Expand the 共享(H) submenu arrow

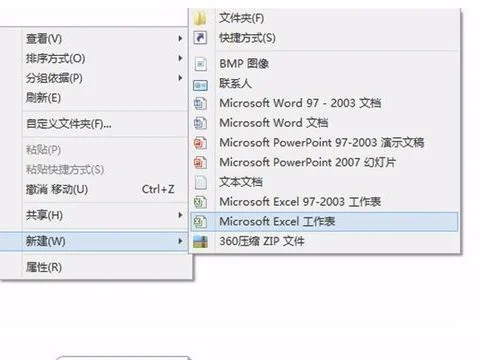click(180, 215)
